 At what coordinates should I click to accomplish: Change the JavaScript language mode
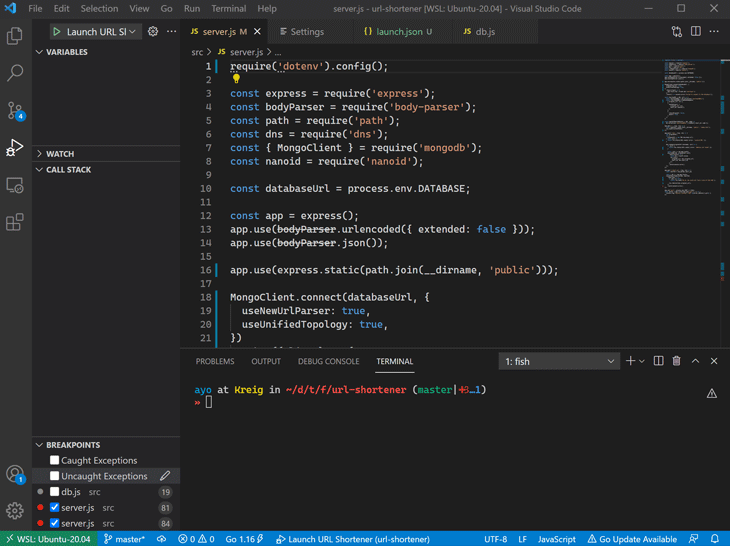coord(557,539)
